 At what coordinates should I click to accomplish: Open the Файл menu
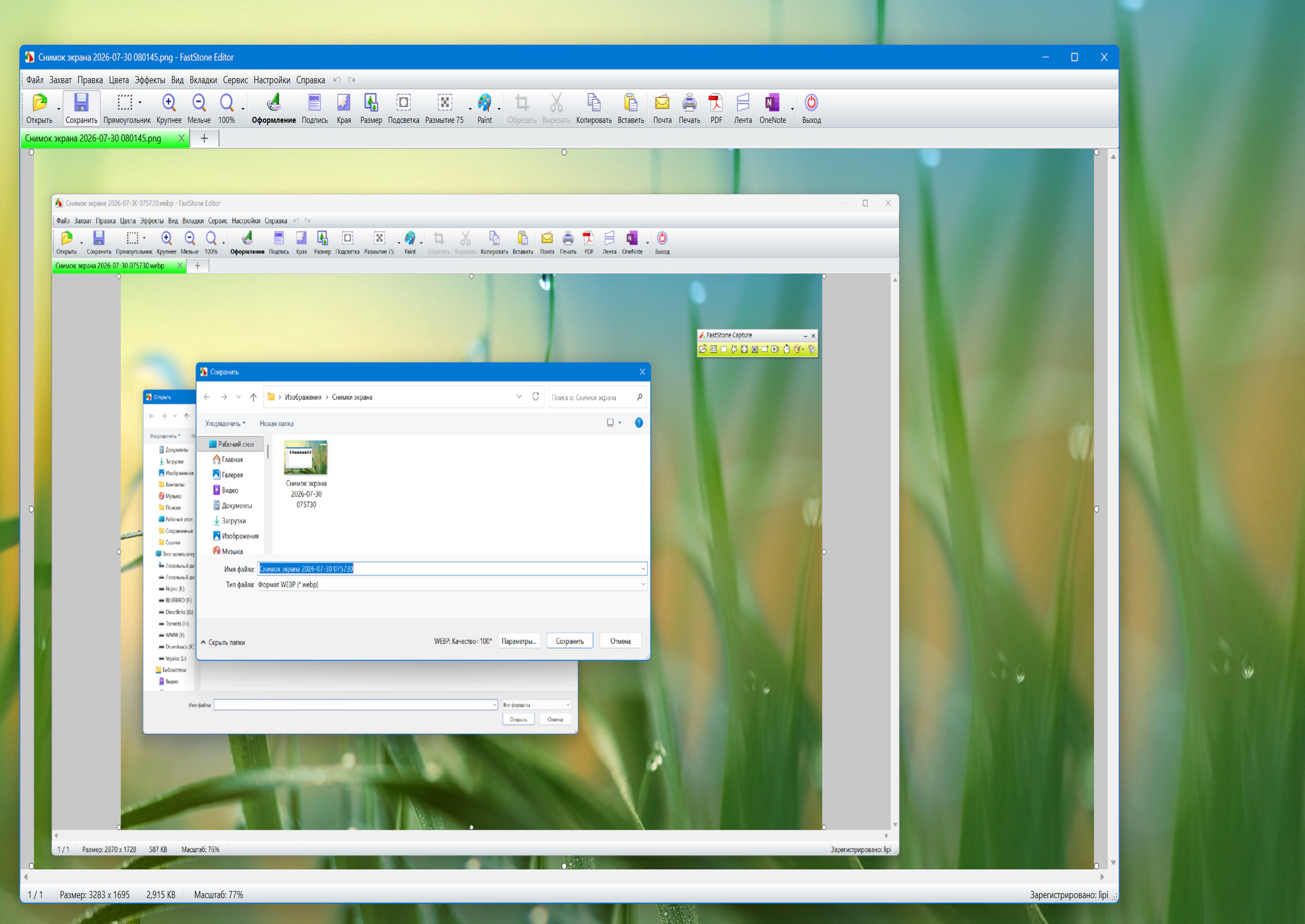point(35,80)
